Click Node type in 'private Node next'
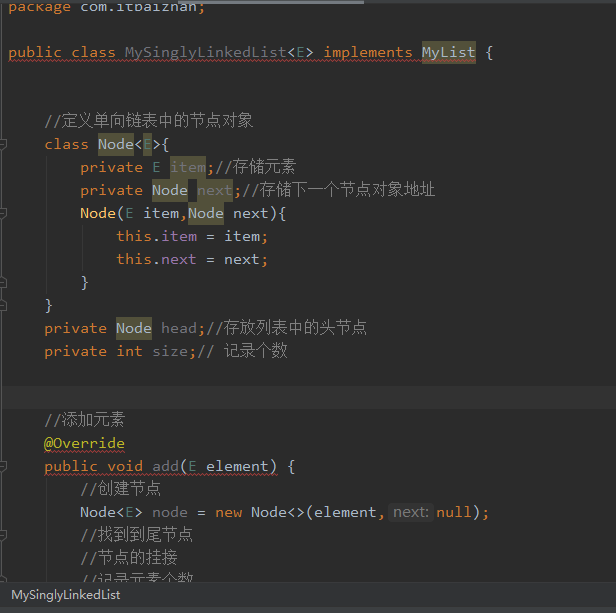 (x=170, y=191)
